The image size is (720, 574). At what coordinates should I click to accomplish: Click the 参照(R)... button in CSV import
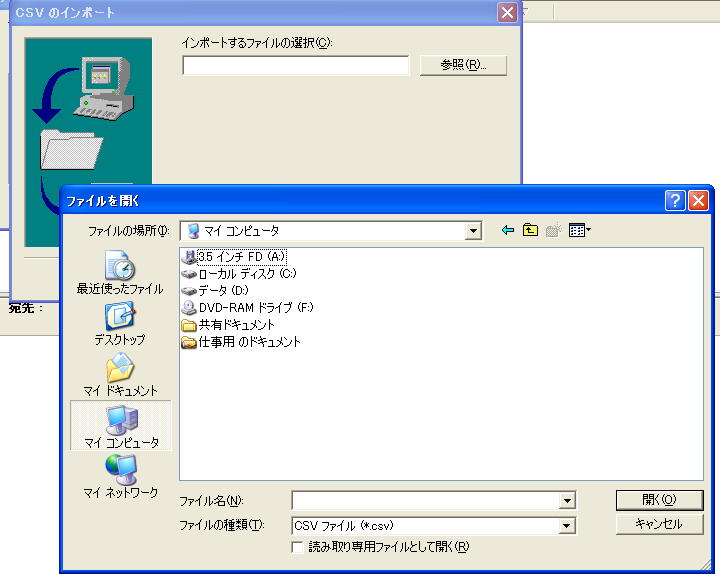(463, 65)
